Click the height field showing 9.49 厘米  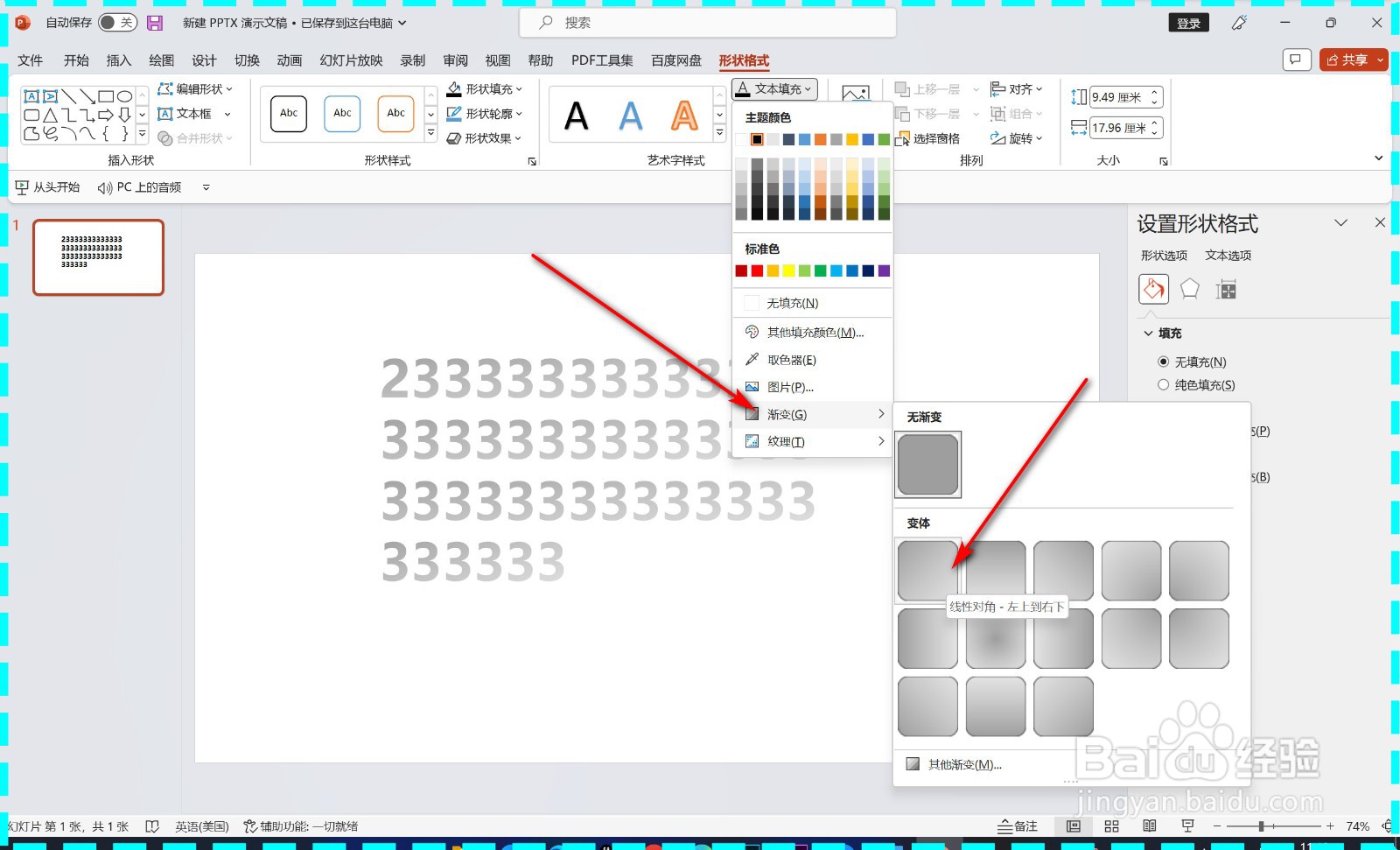pos(1120,97)
